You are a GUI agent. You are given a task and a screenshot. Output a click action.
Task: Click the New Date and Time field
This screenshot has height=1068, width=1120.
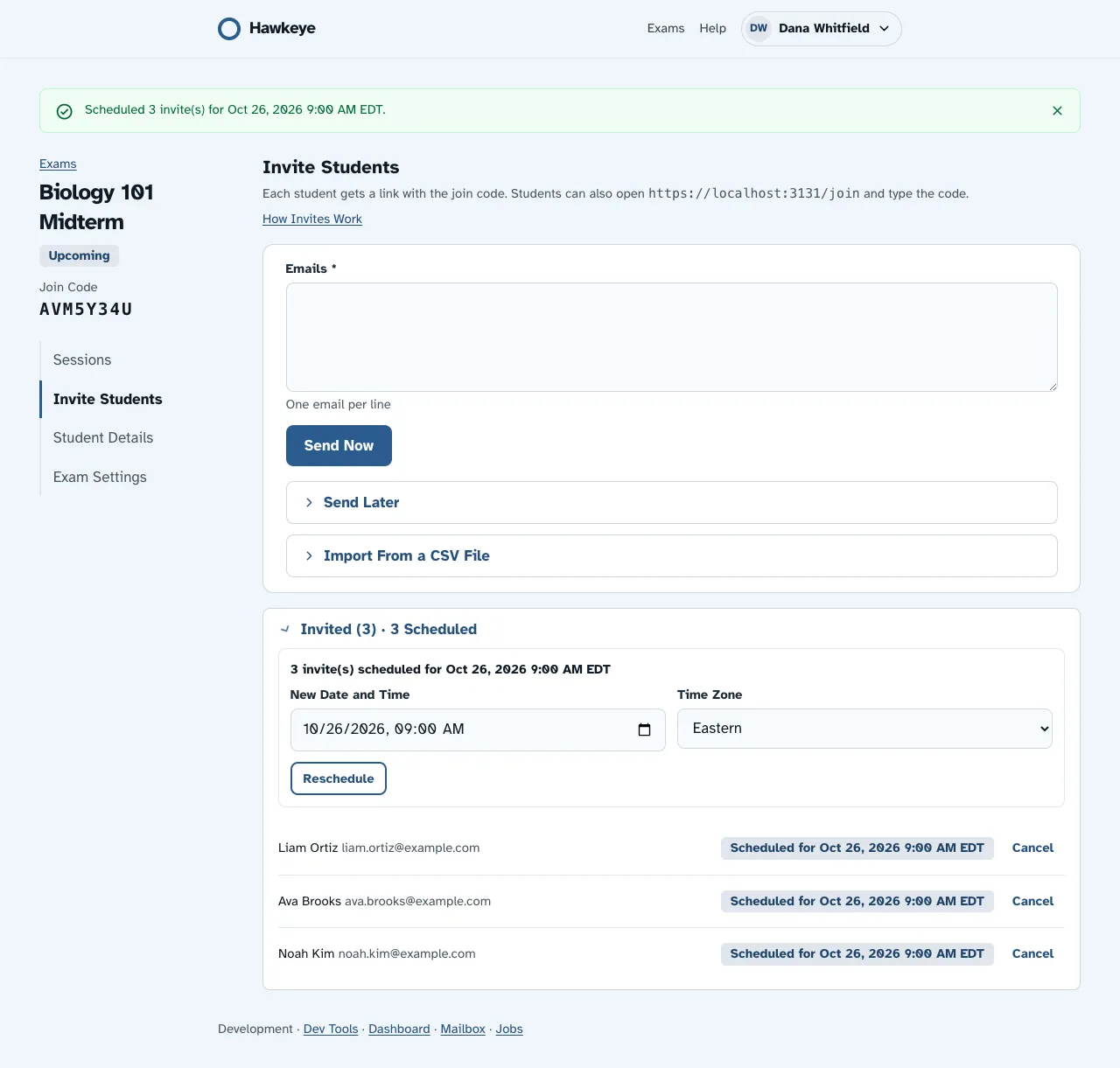pyautogui.click(x=478, y=729)
